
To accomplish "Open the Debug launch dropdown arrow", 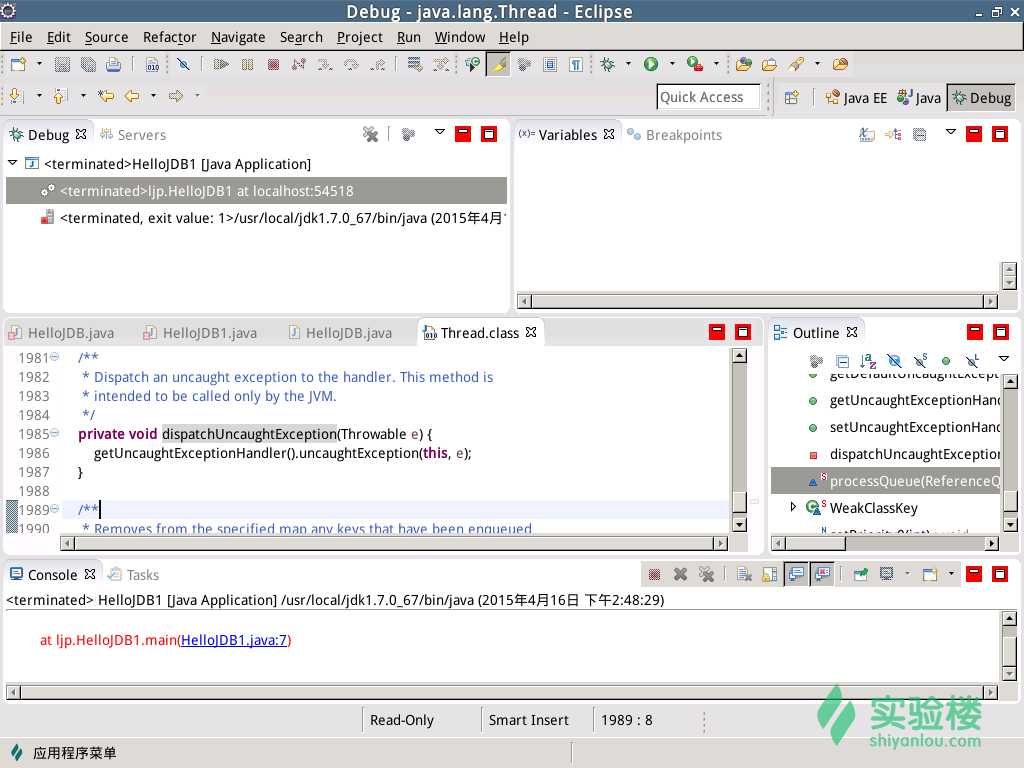I will click(628, 64).
